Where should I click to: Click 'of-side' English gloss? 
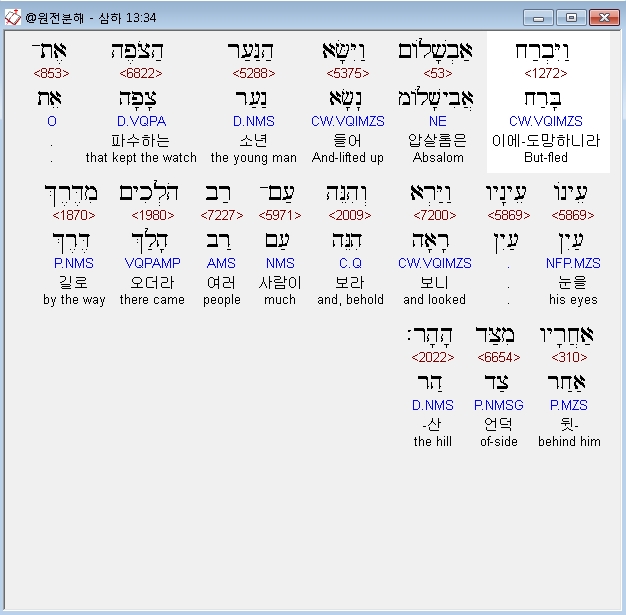click(499, 441)
